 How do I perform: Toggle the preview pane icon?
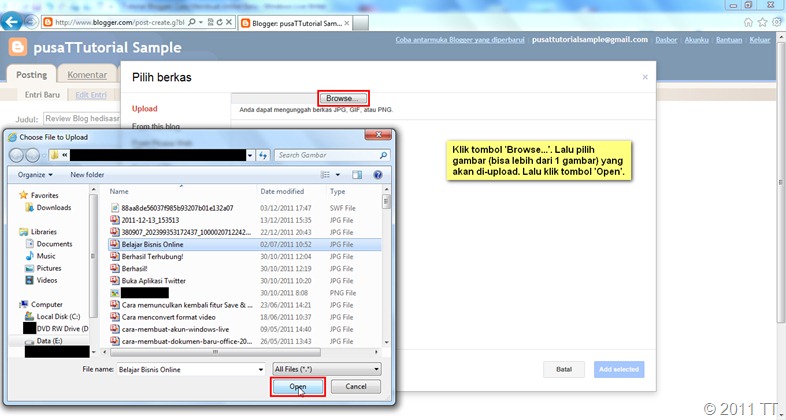click(357, 174)
